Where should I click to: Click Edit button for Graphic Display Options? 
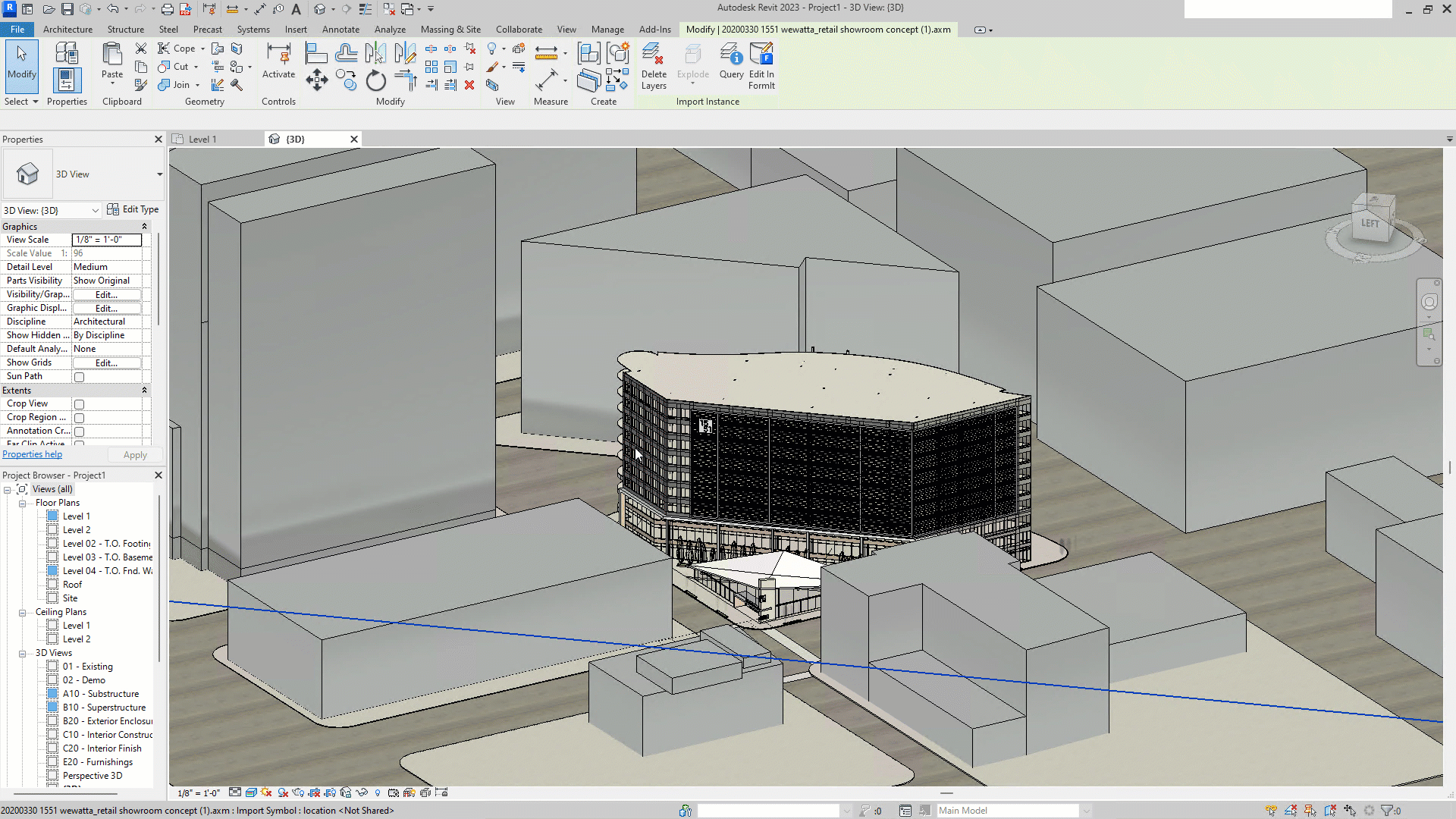tap(106, 308)
